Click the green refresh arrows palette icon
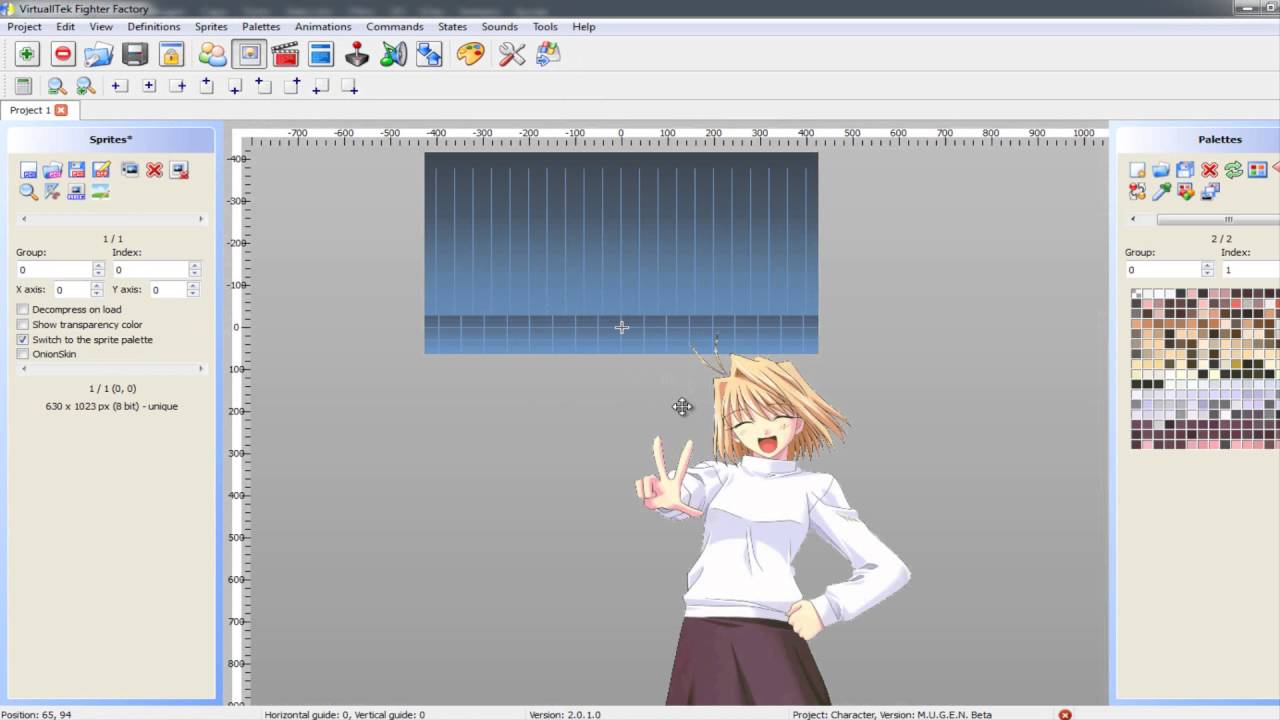The height and width of the screenshot is (720, 1280). tap(1234, 170)
